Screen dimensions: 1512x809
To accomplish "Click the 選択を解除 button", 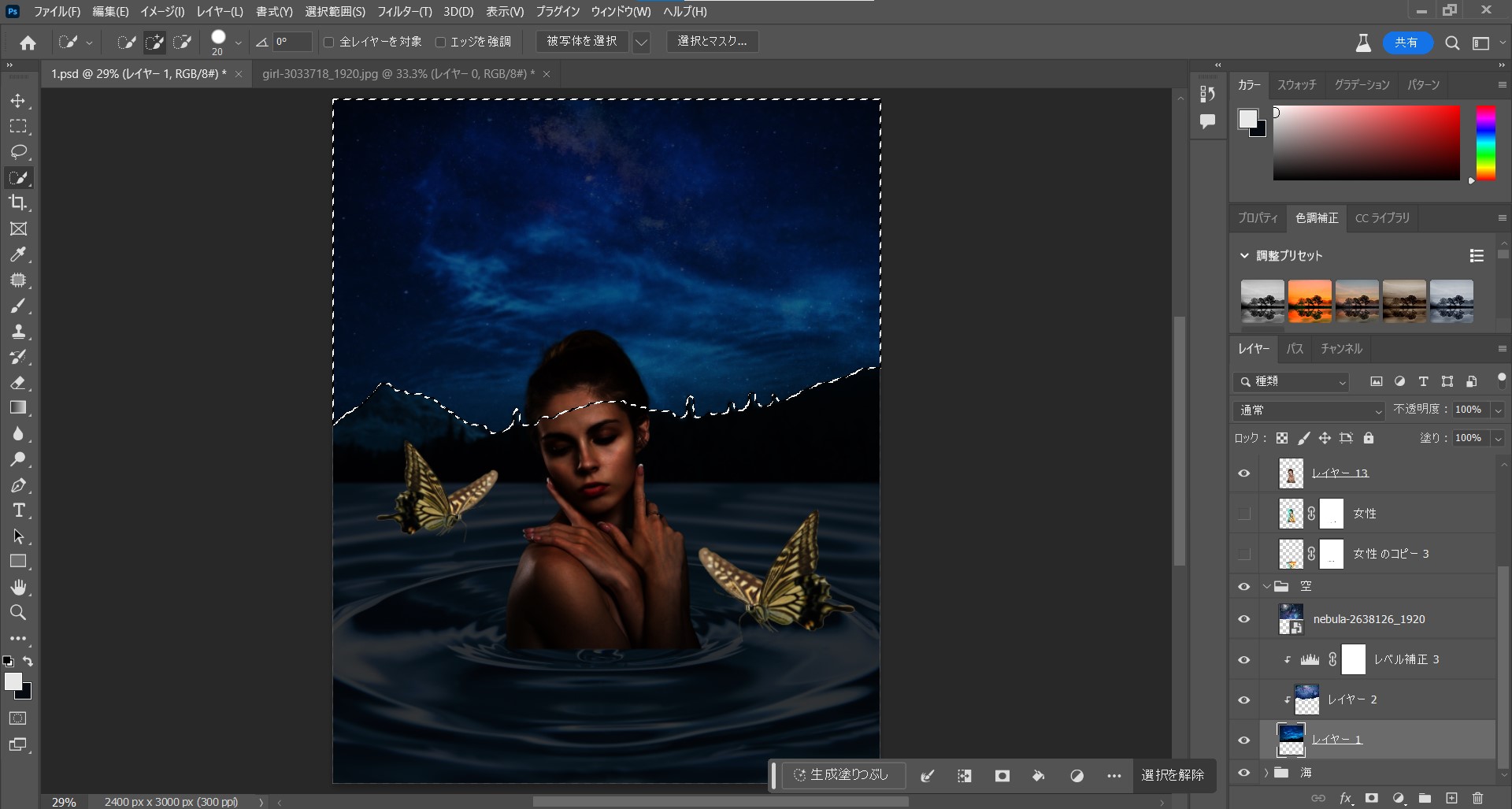I will (1173, 776).
